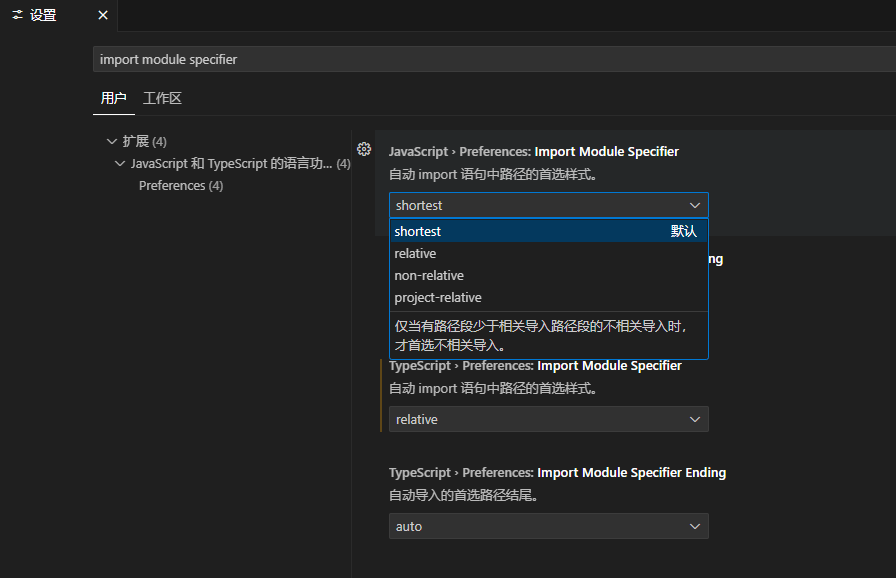Screen dimensions: 896x578
Task: Click the gear icon beside JavaScript setting
Action: click(364, 149)
